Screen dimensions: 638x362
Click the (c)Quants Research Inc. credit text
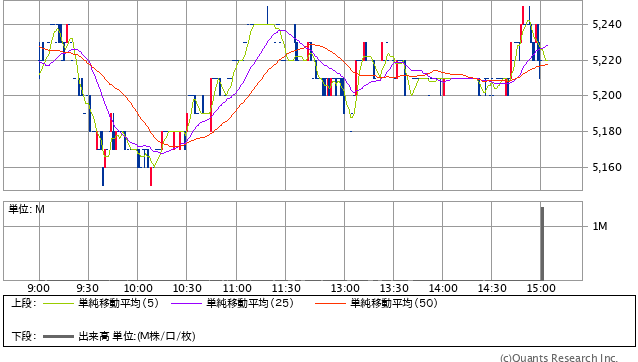(x=559, y=358)
